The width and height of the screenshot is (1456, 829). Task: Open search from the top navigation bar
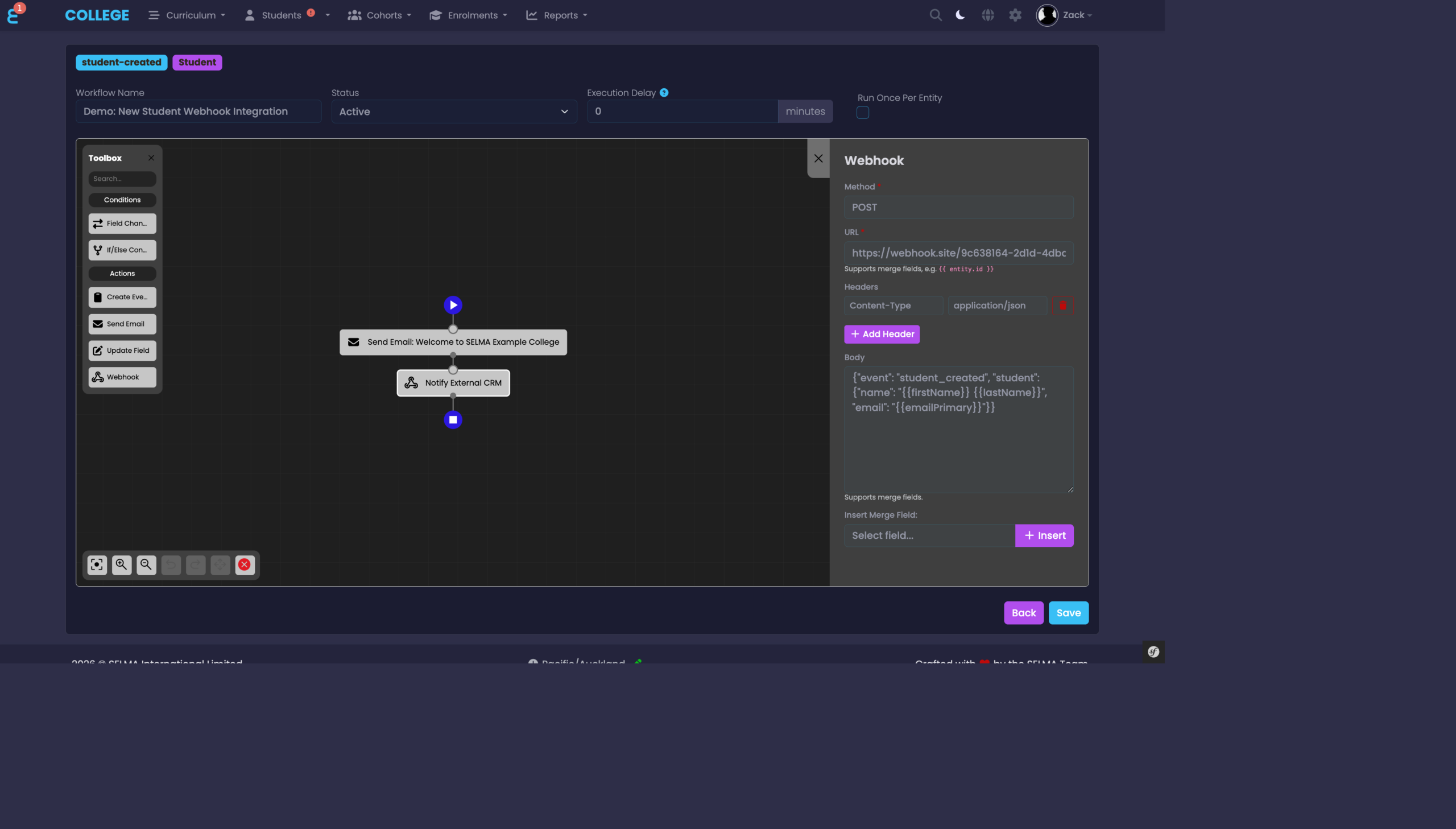coord(935,15)
